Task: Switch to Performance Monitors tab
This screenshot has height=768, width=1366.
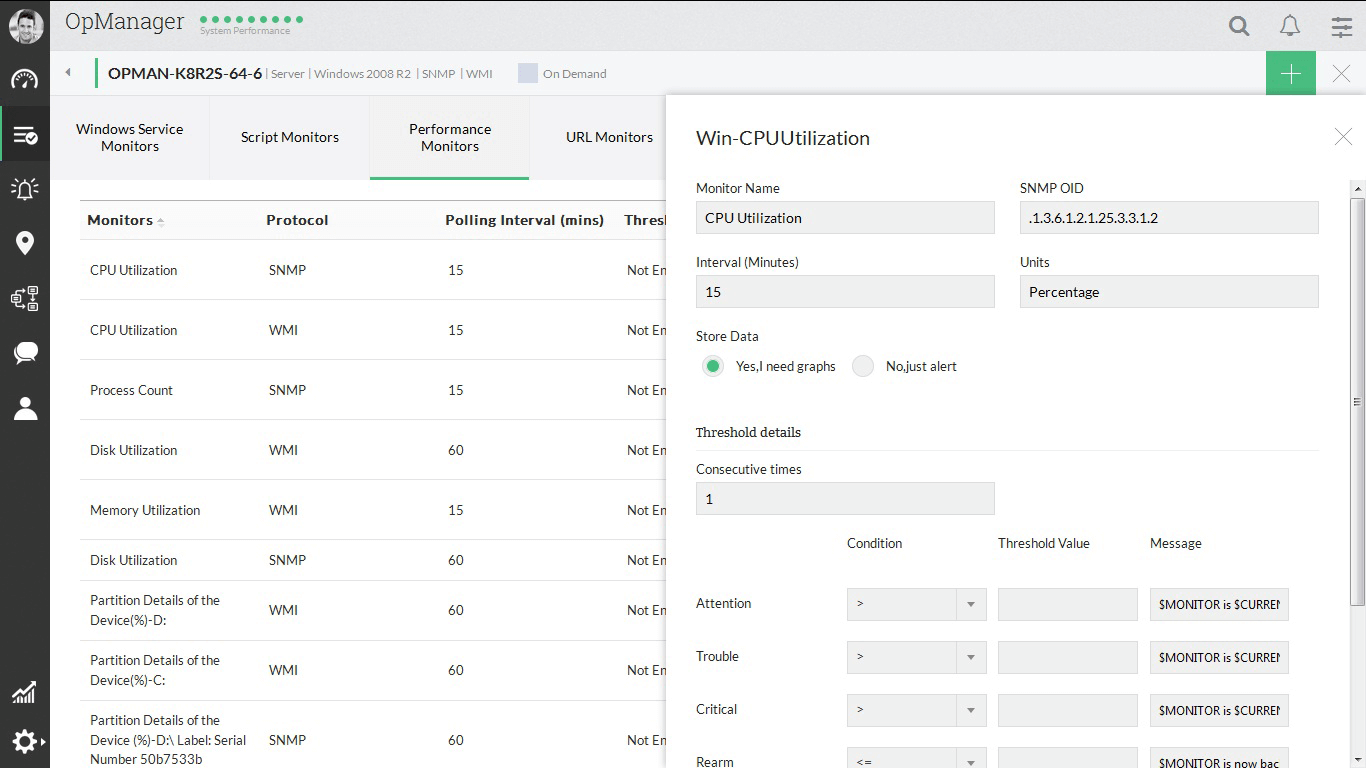Action: [x=450, y=138]
